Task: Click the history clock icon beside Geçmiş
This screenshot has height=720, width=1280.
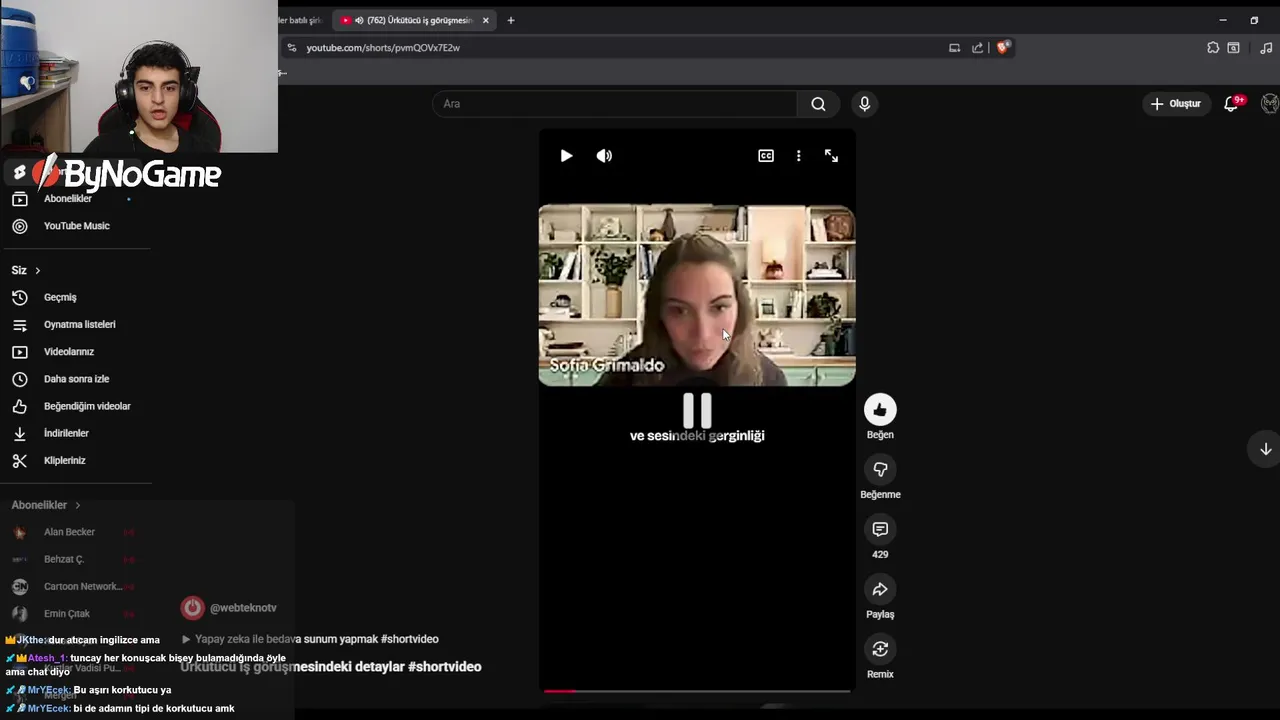Action: [x=19, y=297]
